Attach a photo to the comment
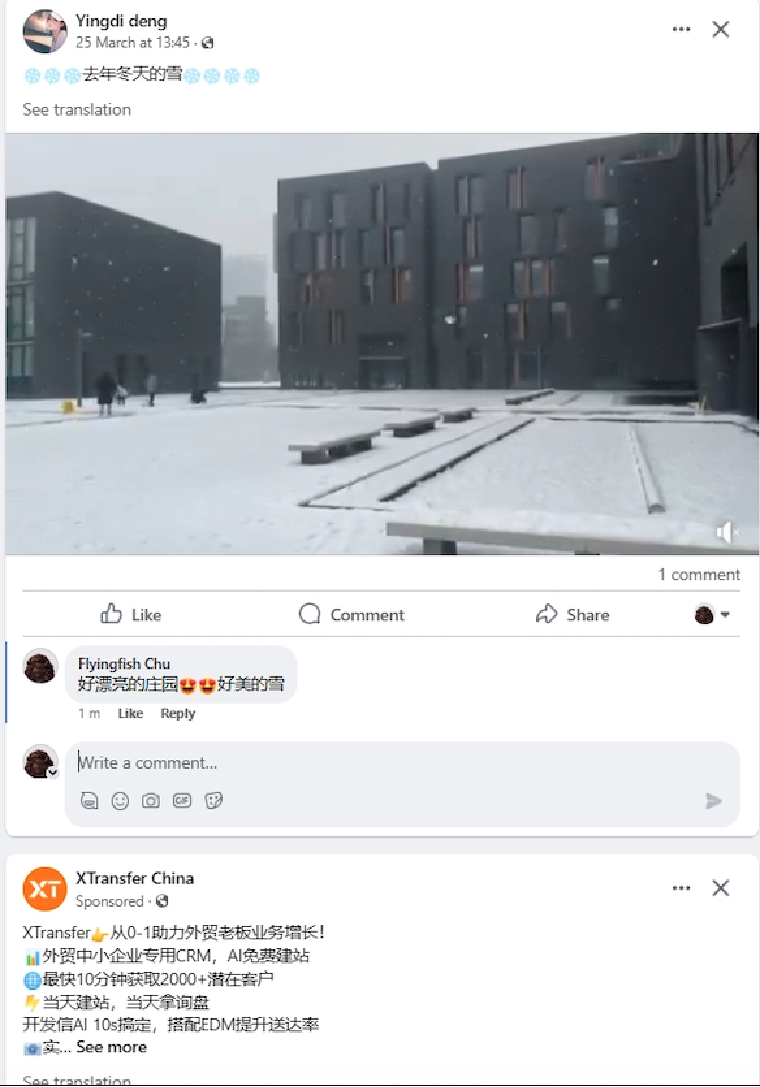 150,801
